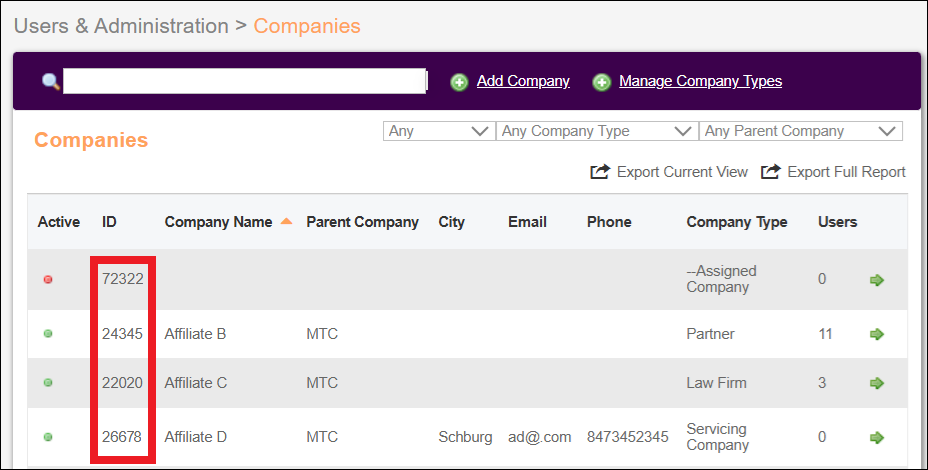Click Users & Administration breadcrumb
The width and height of the screenshot is (928, 470).
point(121,26)
